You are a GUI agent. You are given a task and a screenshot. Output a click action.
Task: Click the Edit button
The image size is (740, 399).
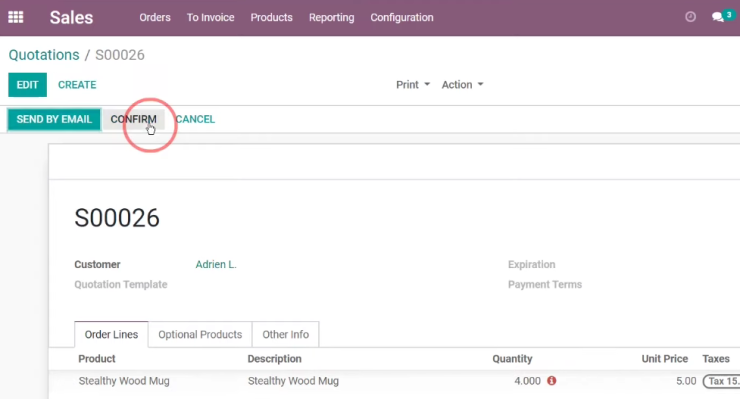coord(27,85)
